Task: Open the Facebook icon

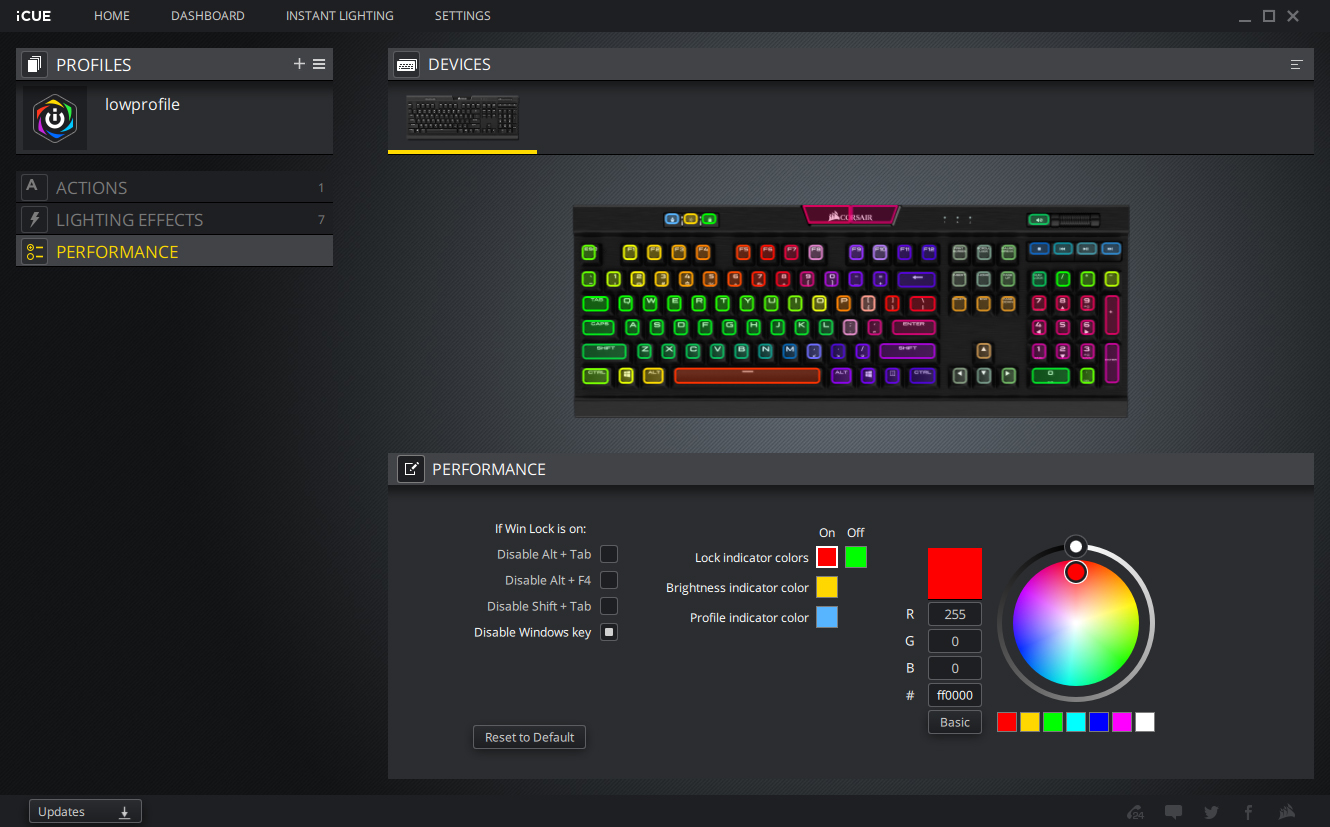Action: coord(1248,812)
